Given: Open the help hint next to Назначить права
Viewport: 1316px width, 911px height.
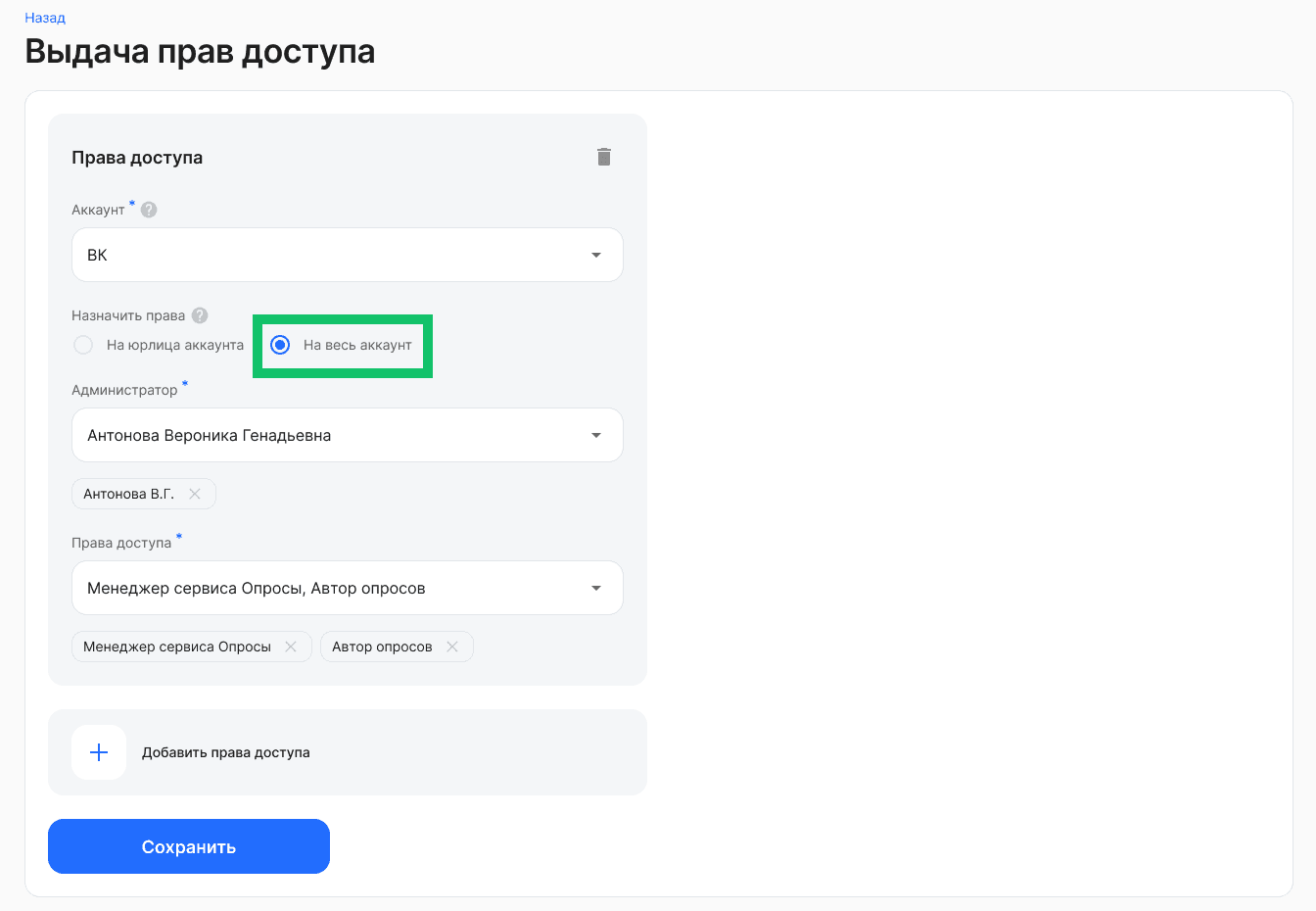Looking at the screenshot, I should coord(200,315).
